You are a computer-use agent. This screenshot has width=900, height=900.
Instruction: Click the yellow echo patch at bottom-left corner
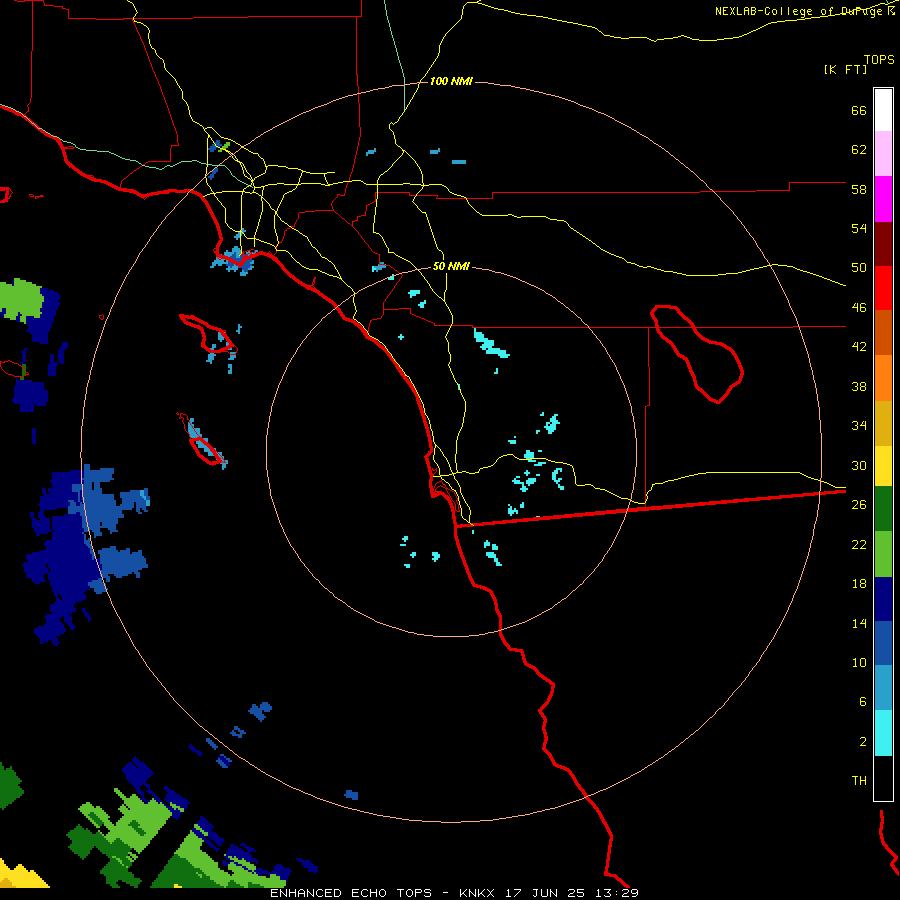(x=22, y=875)
